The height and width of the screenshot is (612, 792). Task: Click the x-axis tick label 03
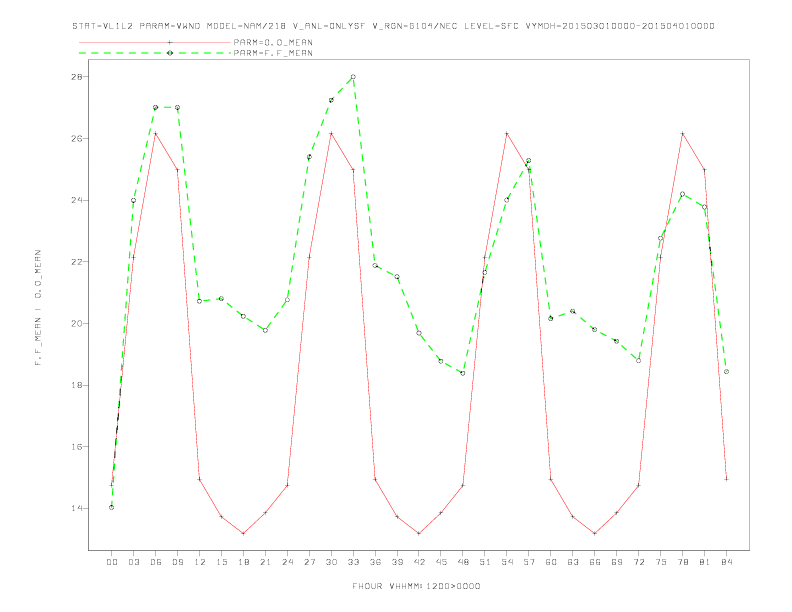click(x=133, y=562)
